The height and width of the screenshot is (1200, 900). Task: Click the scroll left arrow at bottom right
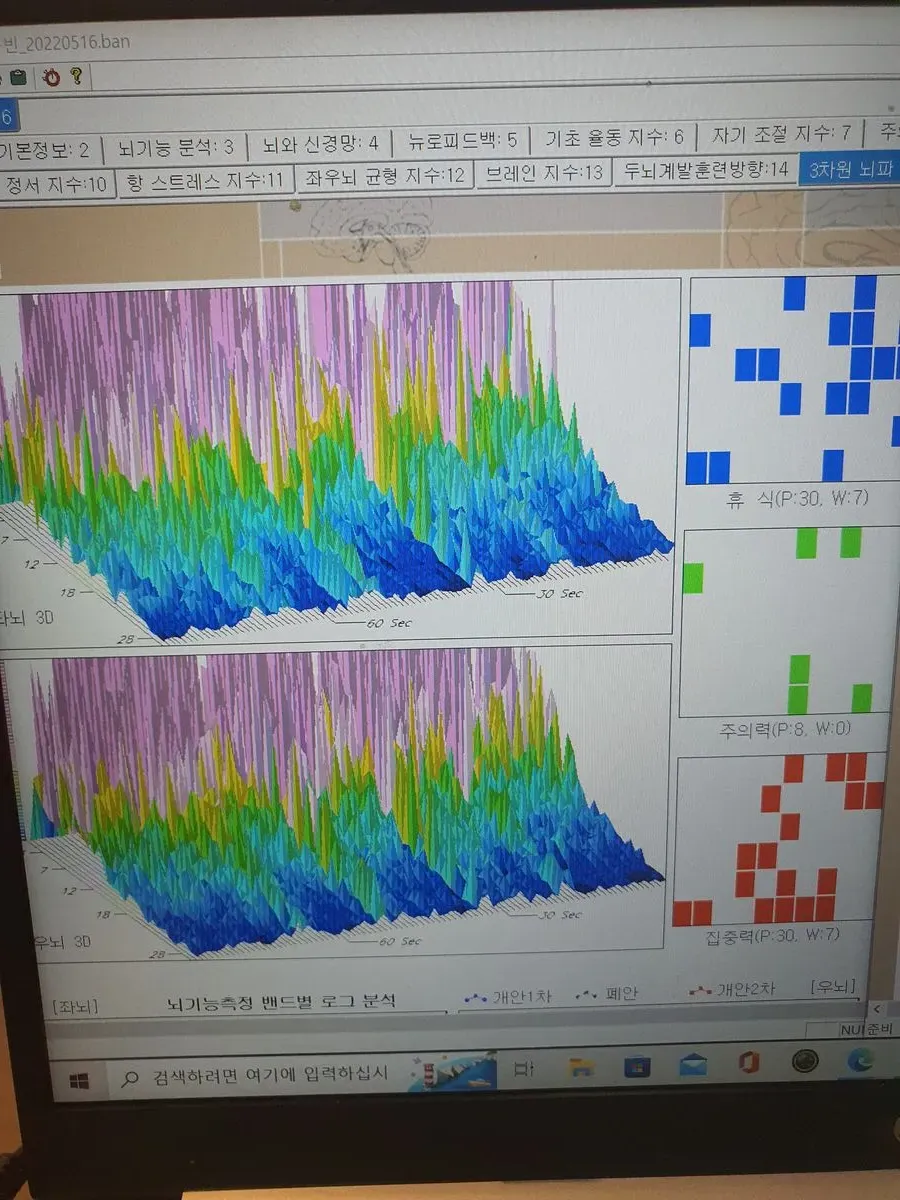tap(877, 1008)
